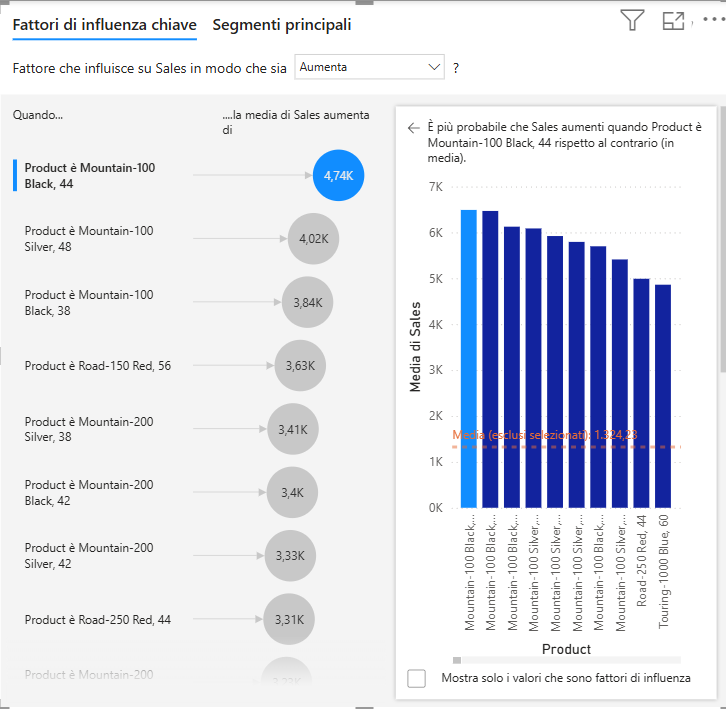The height and width of the screenshot is (709, 726).
Task: Enable Mostra solo i valori che sono fattori checkbox
Action: pyautogui.click(x=417, y=678)
